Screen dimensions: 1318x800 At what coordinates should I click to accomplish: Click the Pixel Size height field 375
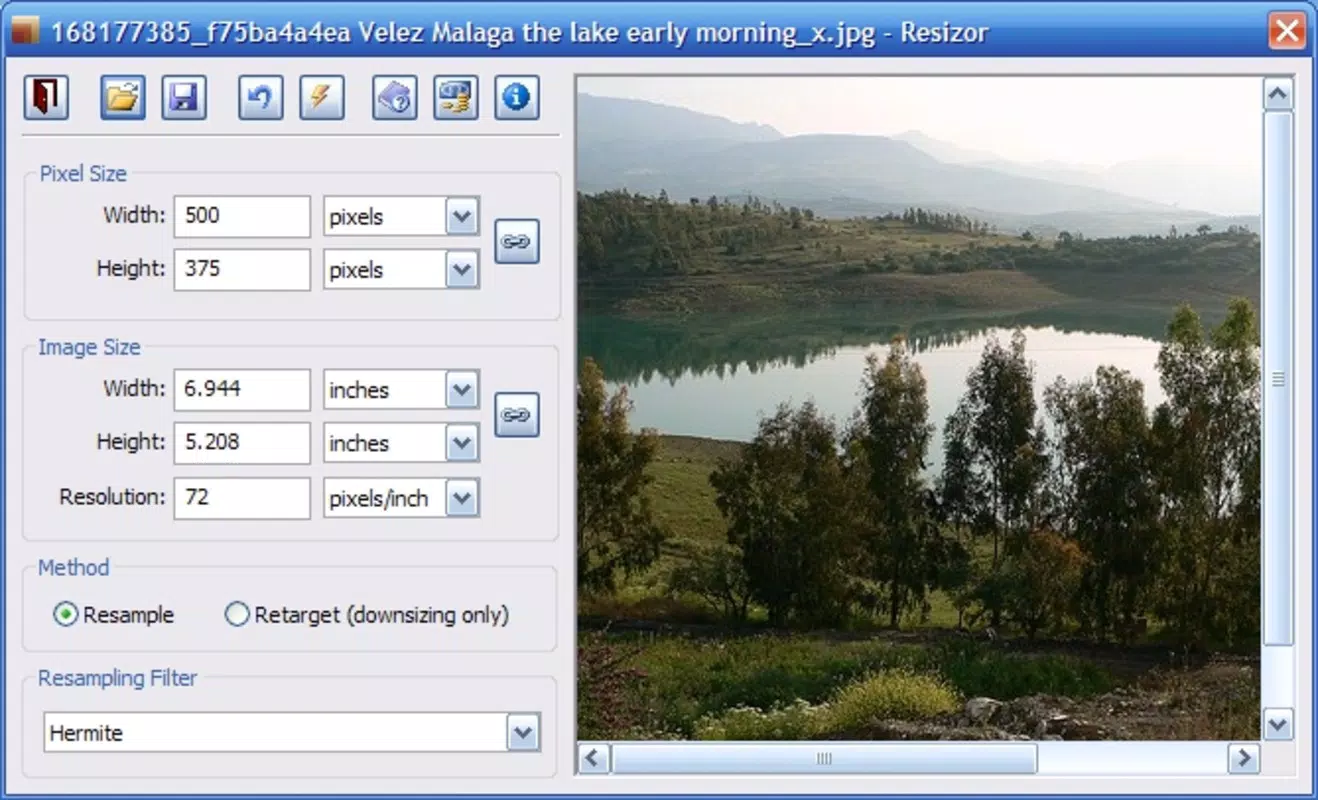(x=242, y=270)
